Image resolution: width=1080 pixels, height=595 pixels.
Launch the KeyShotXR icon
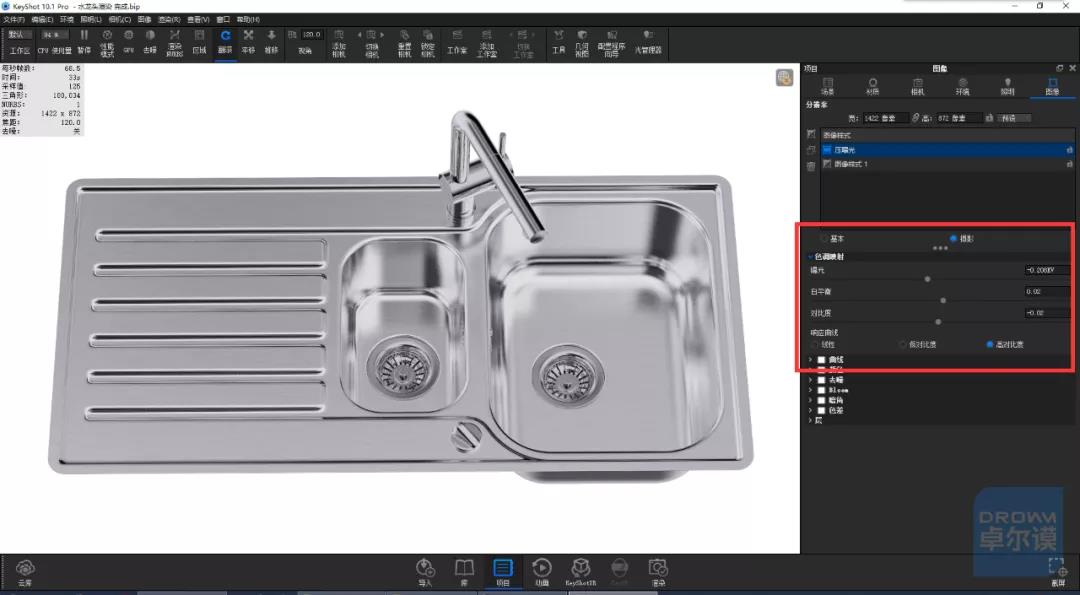(581, 572)
